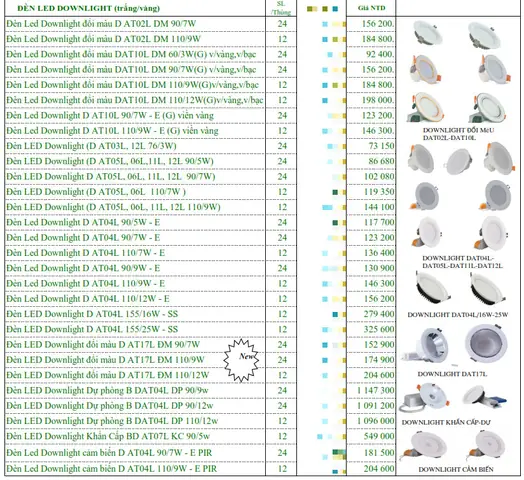Click the header 'ĐÈN LED DOWNLIGHT (trắng/vàng)'
The image size is (524, 480).
point(89,8)
